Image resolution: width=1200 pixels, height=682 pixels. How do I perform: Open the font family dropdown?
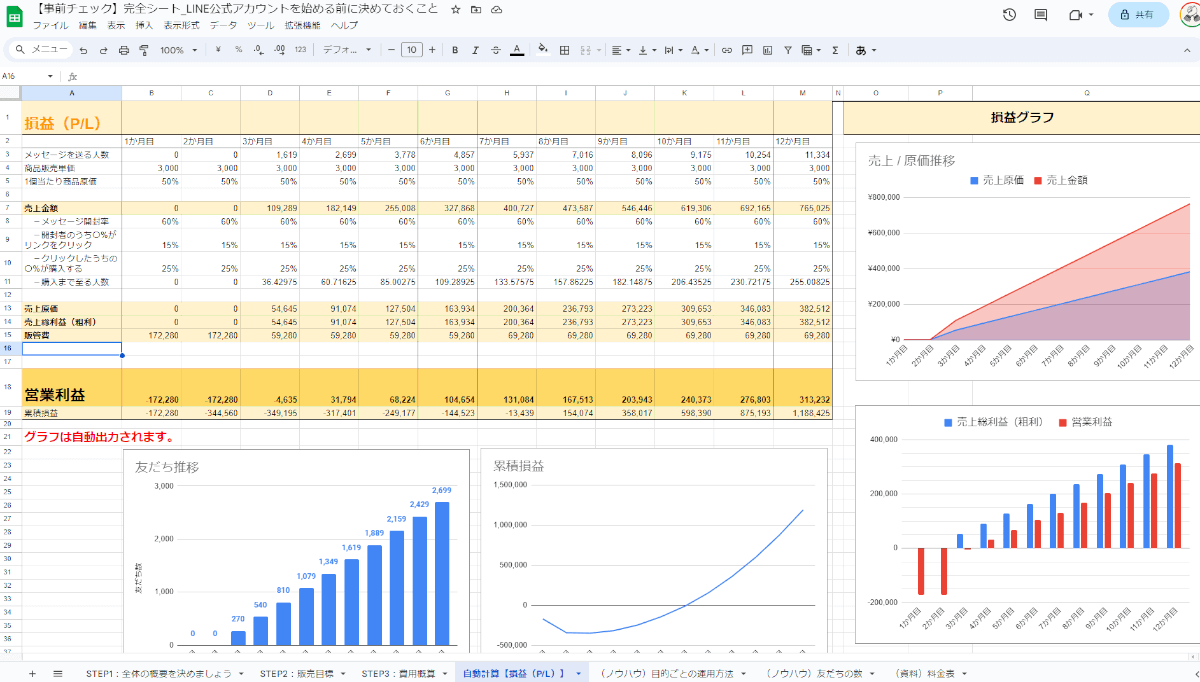coord(346,50)
